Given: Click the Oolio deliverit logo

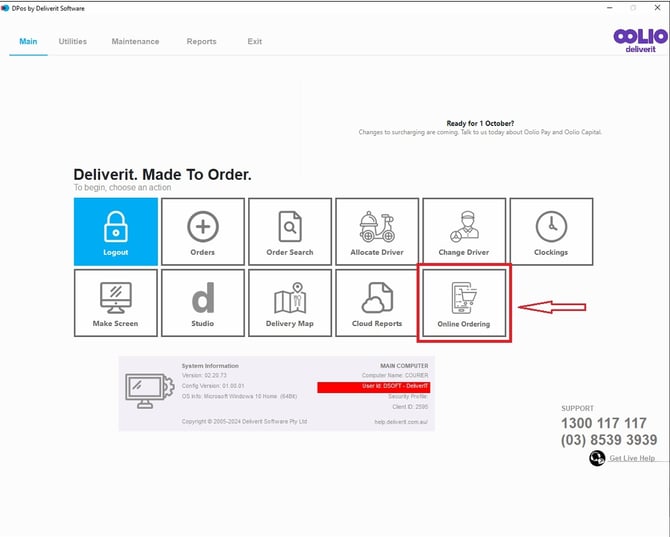Looking at the screenshot, I should click(x=640, y=41).
